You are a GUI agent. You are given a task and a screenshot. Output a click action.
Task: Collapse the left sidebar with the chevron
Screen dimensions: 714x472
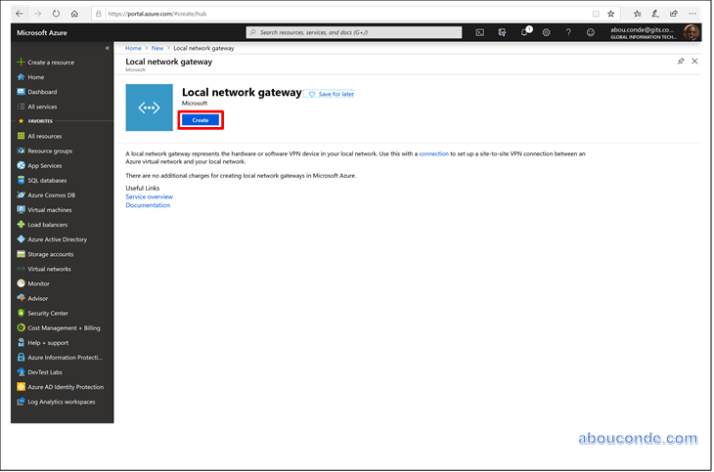107,48
